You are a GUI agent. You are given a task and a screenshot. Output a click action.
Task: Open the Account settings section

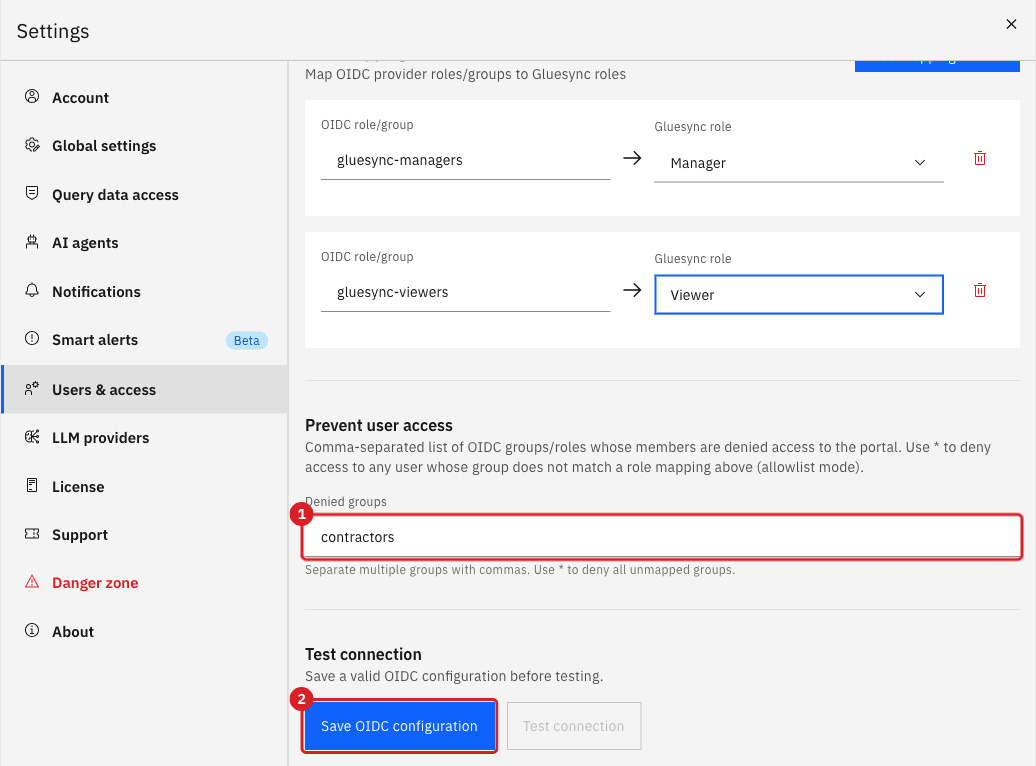click(x=144, y=98)
